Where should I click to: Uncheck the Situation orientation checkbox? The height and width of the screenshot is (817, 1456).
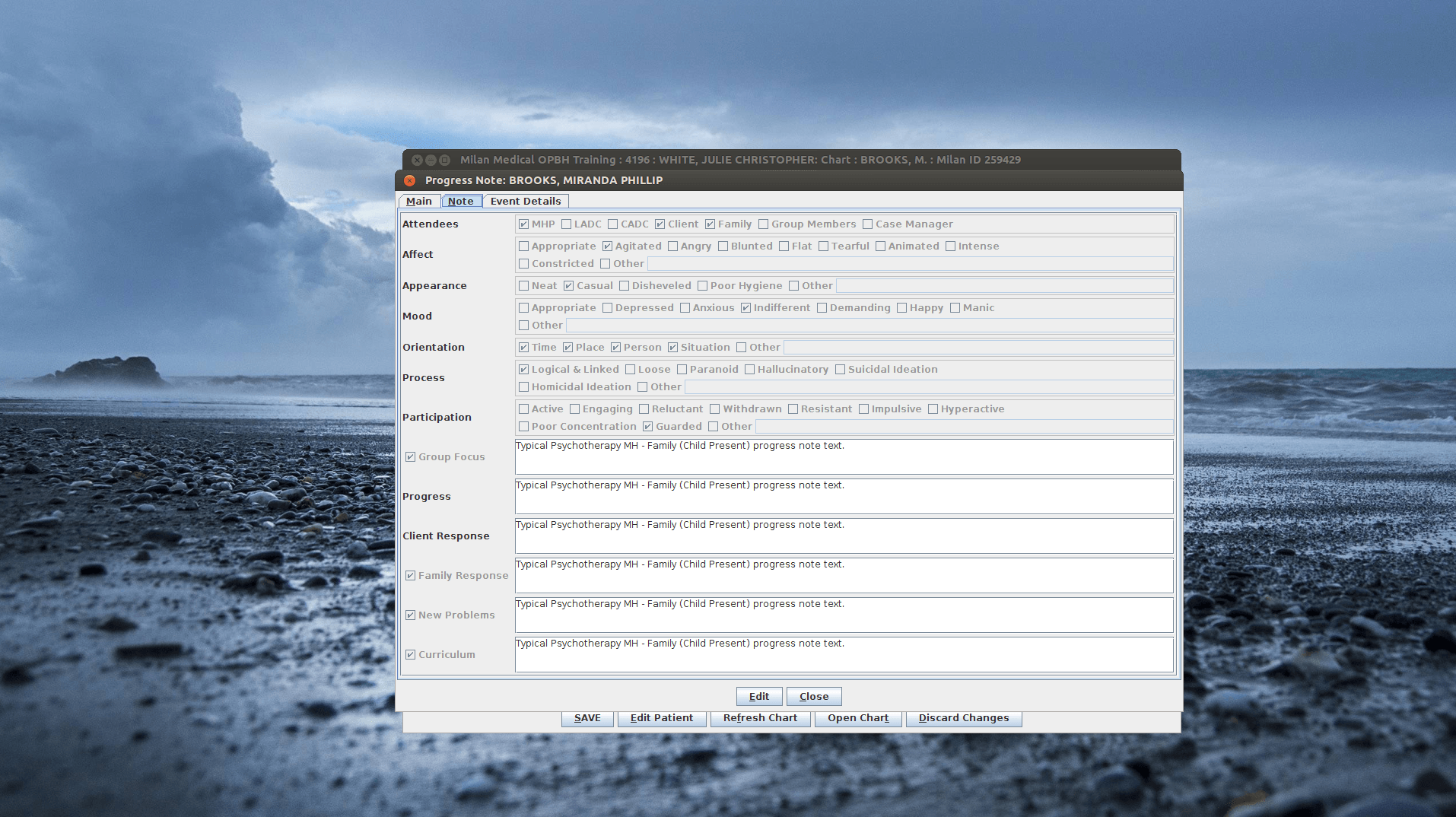pyautogui.click(x=672, y=347)
